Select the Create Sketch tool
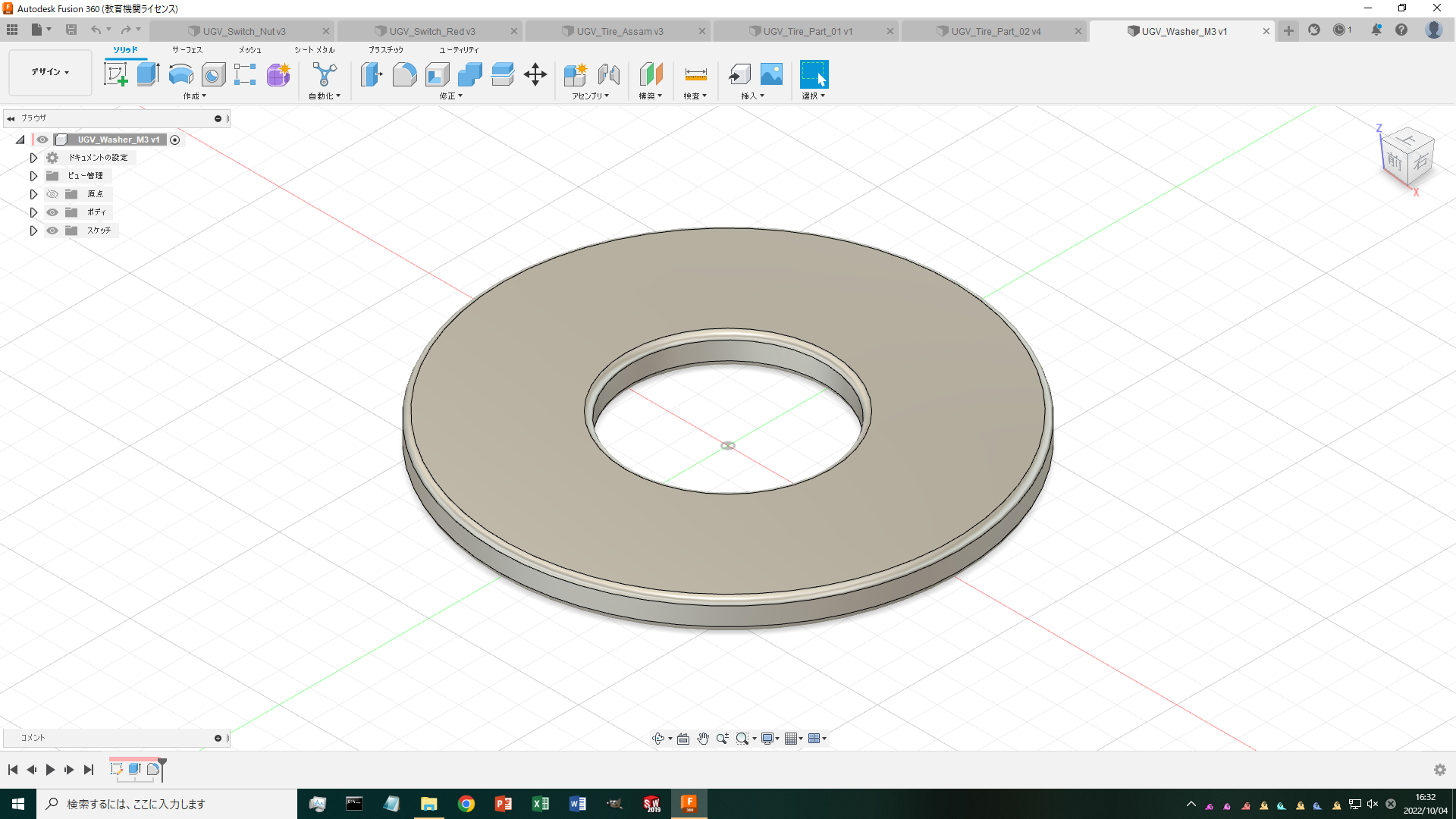Image resolution: width=1456 pixels, height=819 pixels. [115, 74]
